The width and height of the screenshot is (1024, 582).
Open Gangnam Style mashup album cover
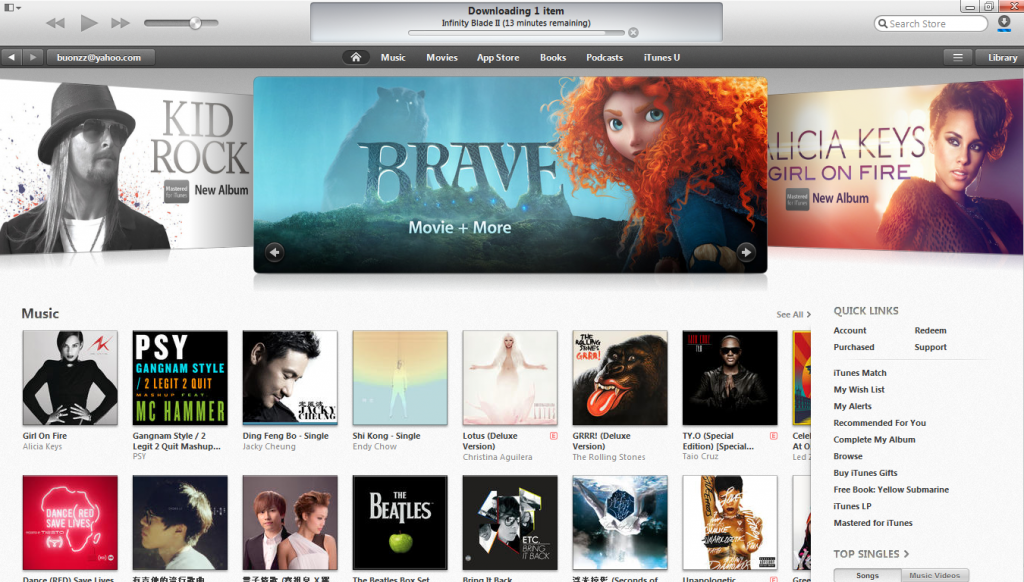point(180,378)
